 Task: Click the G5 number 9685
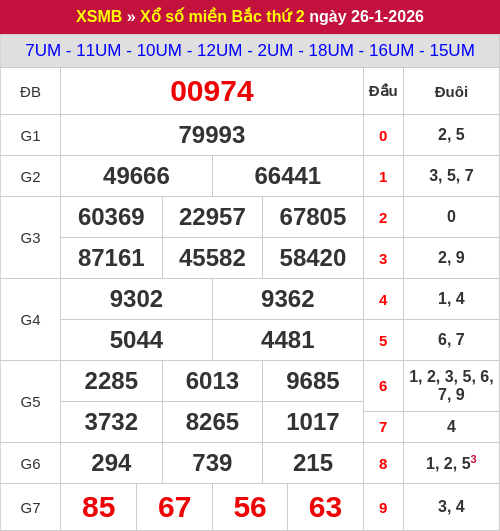313,381
